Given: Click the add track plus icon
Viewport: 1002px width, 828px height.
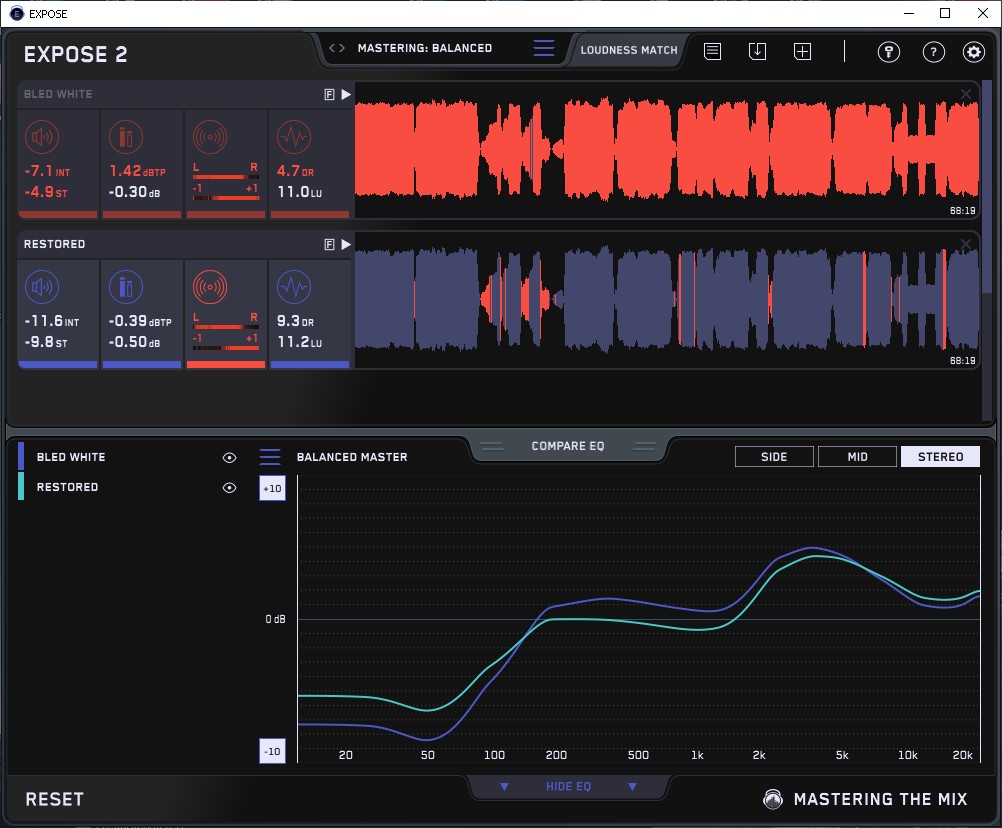Looking at the screenshot, I should (803, 51).
